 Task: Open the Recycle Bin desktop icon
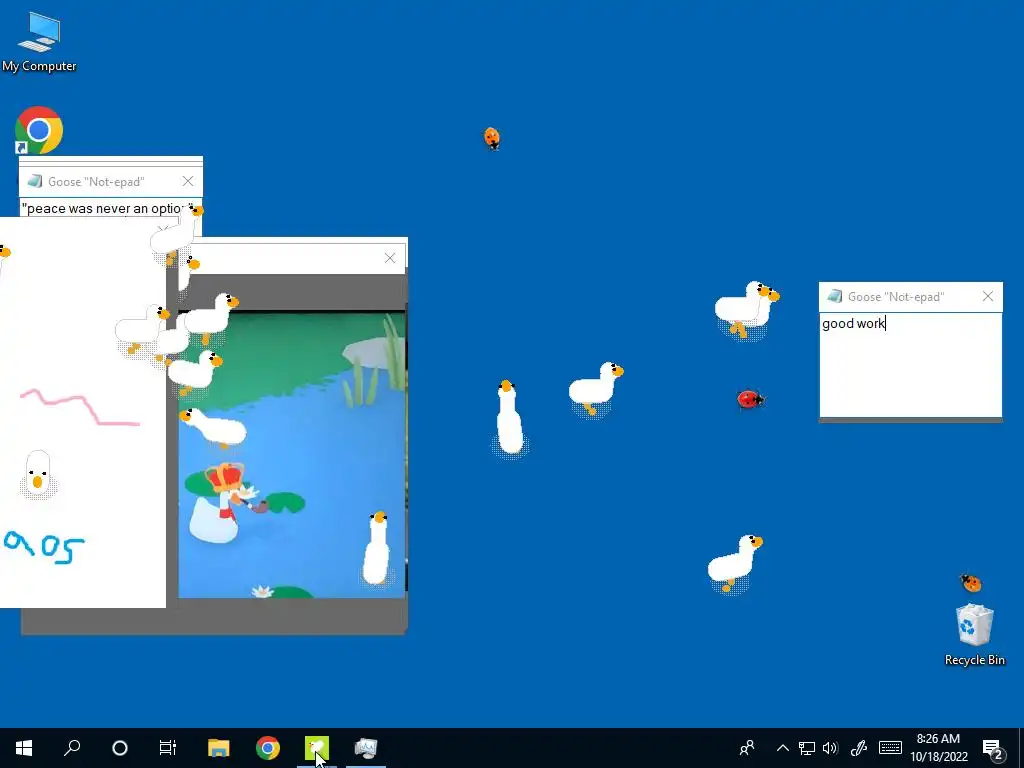coord(974,633)
